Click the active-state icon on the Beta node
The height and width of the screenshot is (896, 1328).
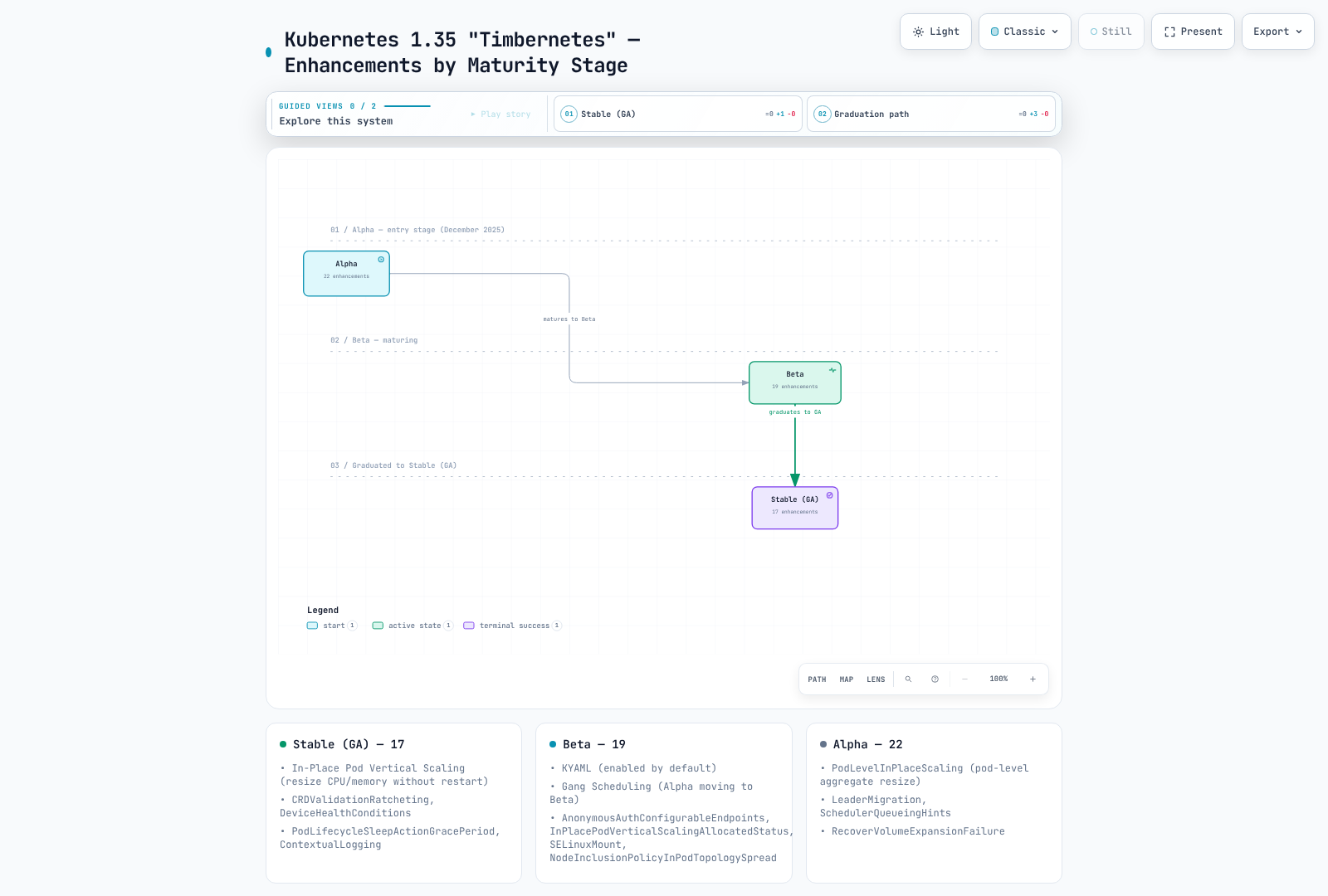coord(832,370)
